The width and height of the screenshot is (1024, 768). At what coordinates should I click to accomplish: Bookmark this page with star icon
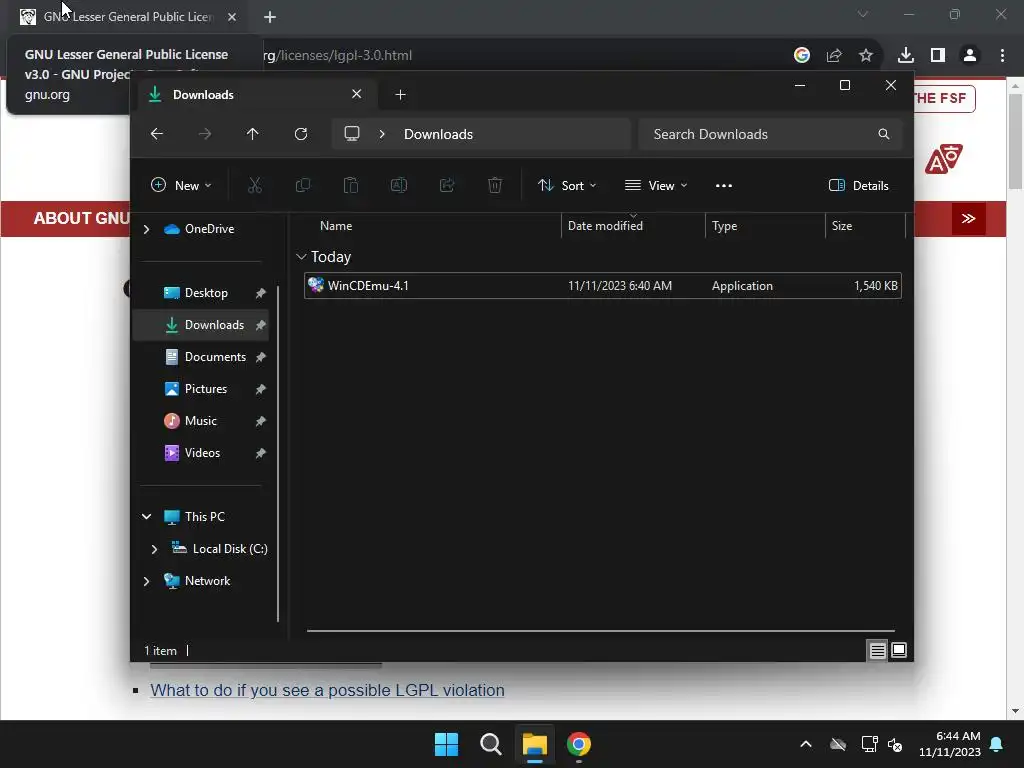click(x=866, y=56)
